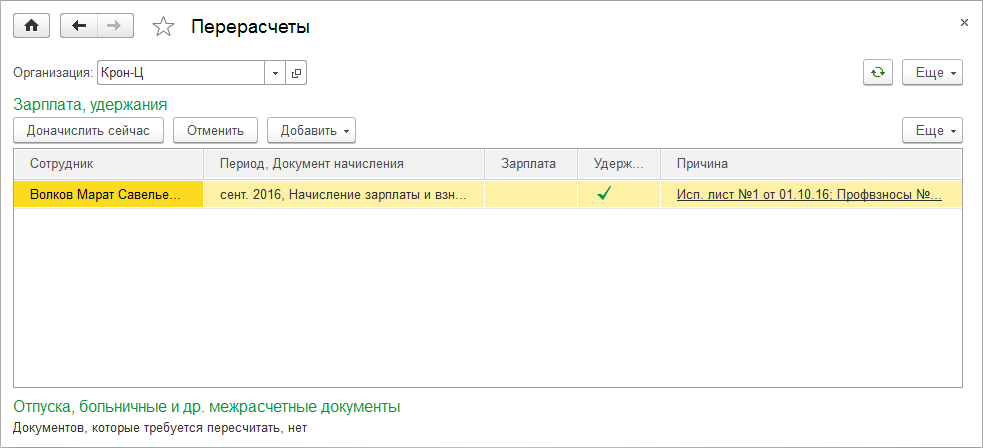Open the Еще menu above the table
The height and width of the screenshot is (448, 983).
(932, 130)
